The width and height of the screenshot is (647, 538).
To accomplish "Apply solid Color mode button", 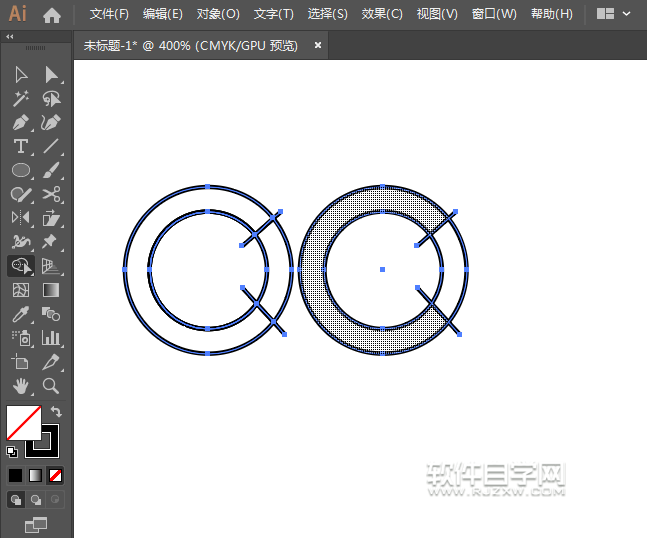I will click(x=16, y=476).
